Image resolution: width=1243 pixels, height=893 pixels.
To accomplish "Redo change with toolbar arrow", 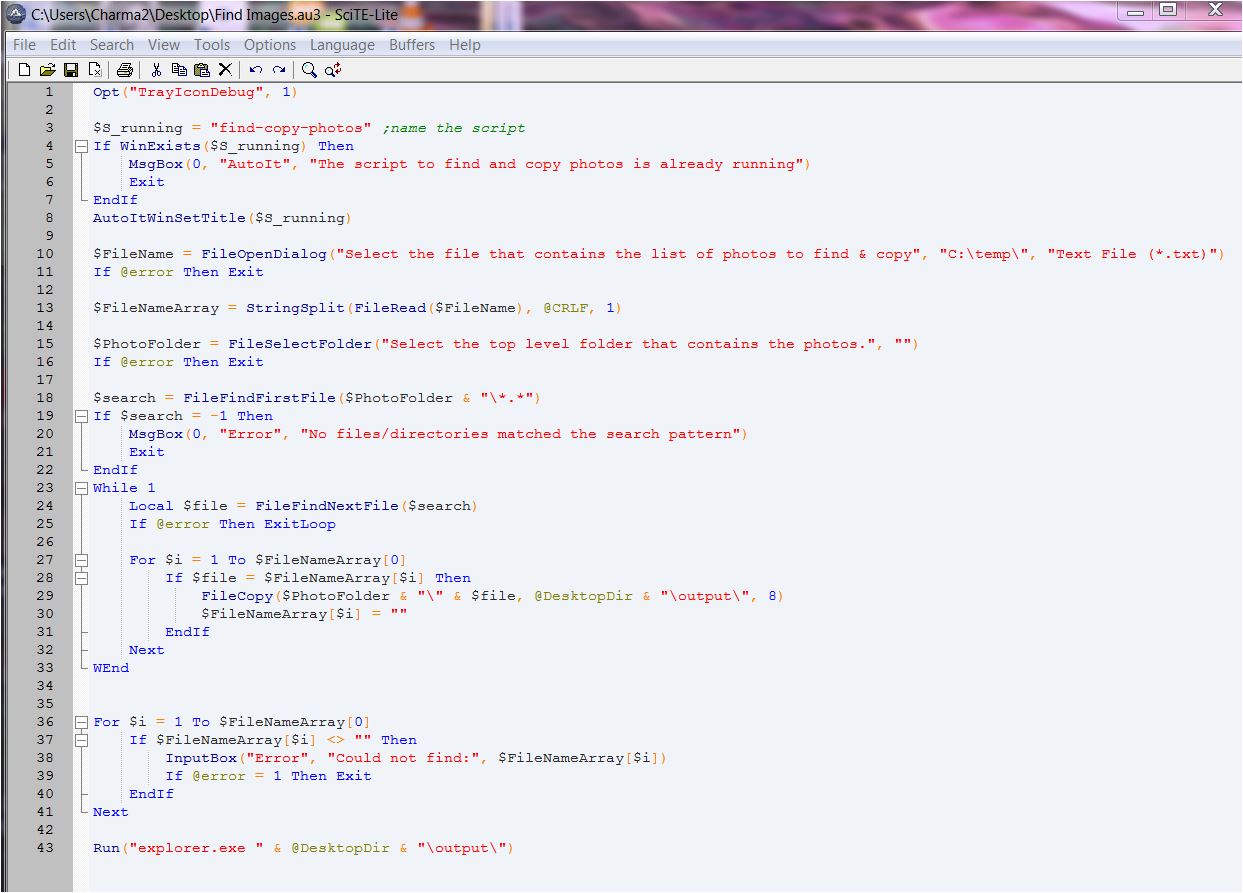I will [x=279, y=70].
